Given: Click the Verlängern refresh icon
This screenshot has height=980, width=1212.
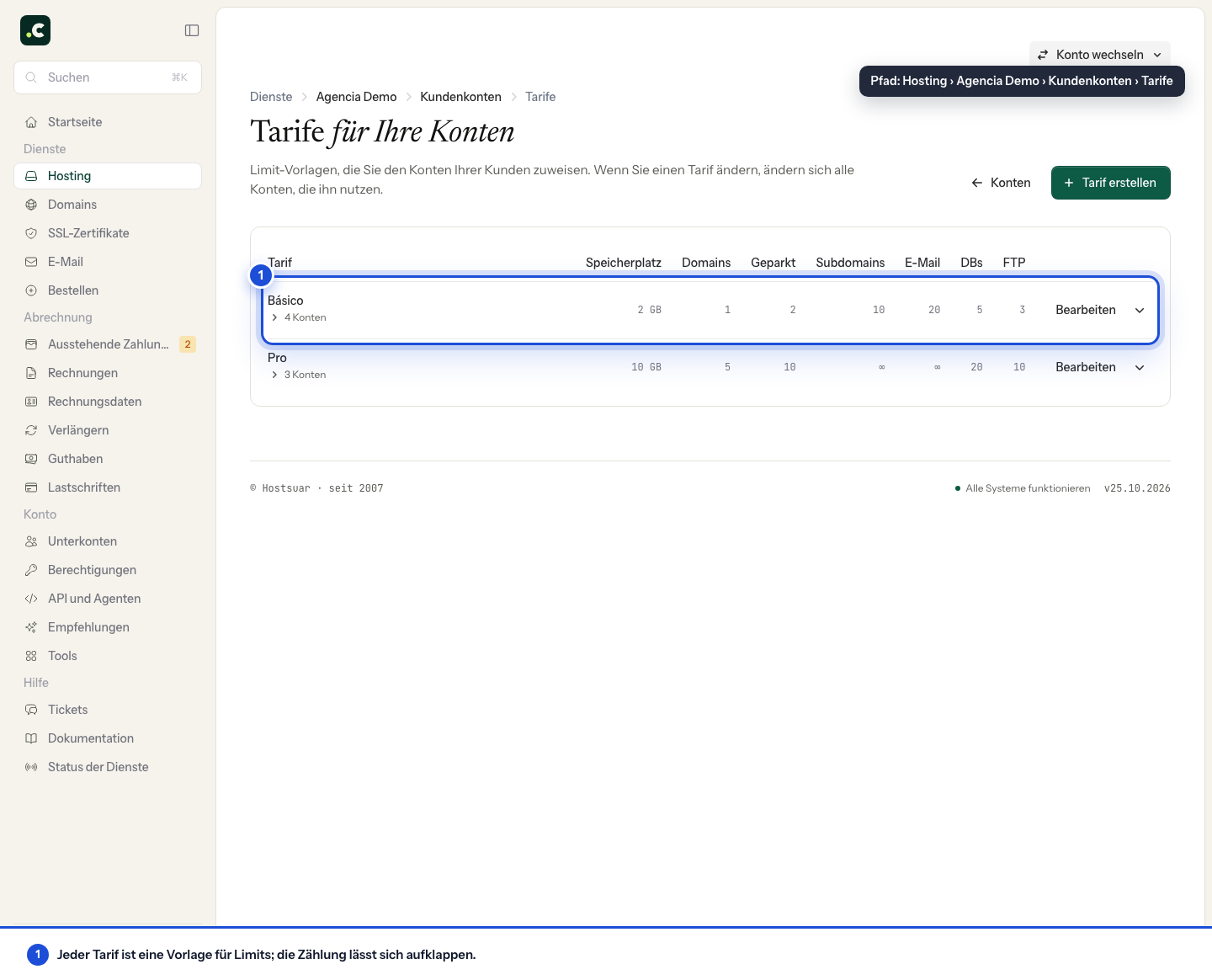Looking at the screenshot, I should pos(31,430).
